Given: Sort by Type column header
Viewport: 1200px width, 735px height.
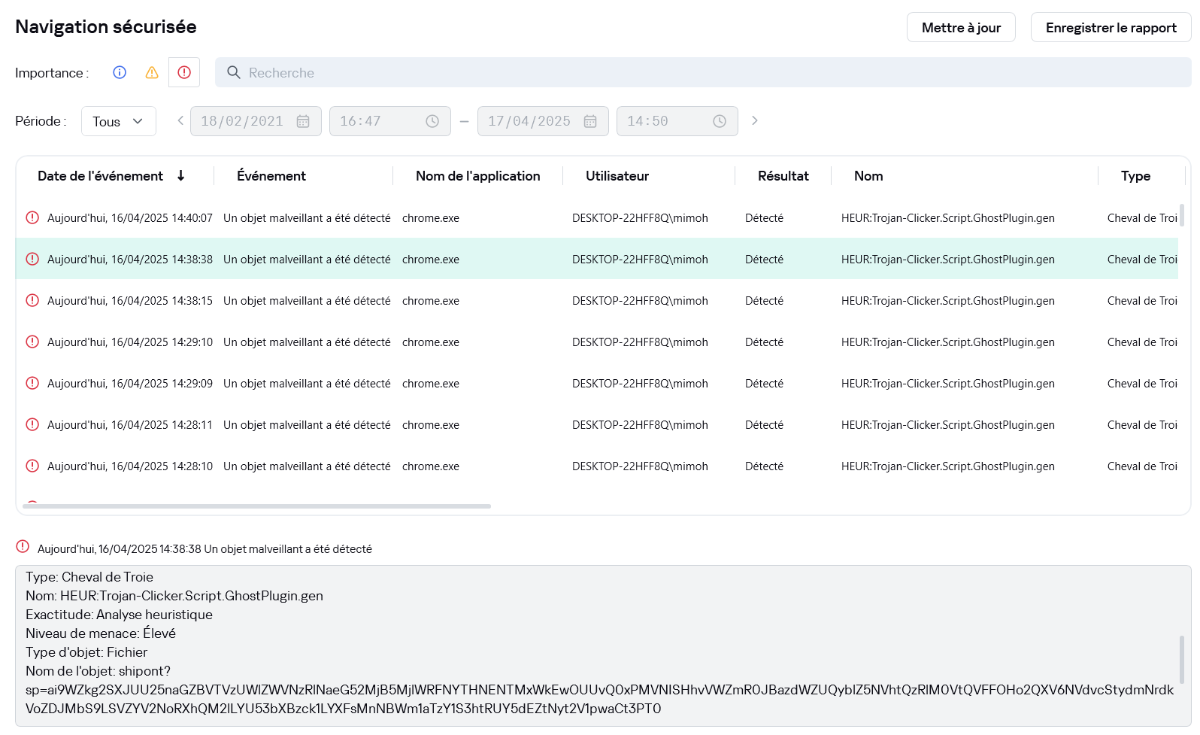Looking at the screenshot, I should tap(1135, 176).
